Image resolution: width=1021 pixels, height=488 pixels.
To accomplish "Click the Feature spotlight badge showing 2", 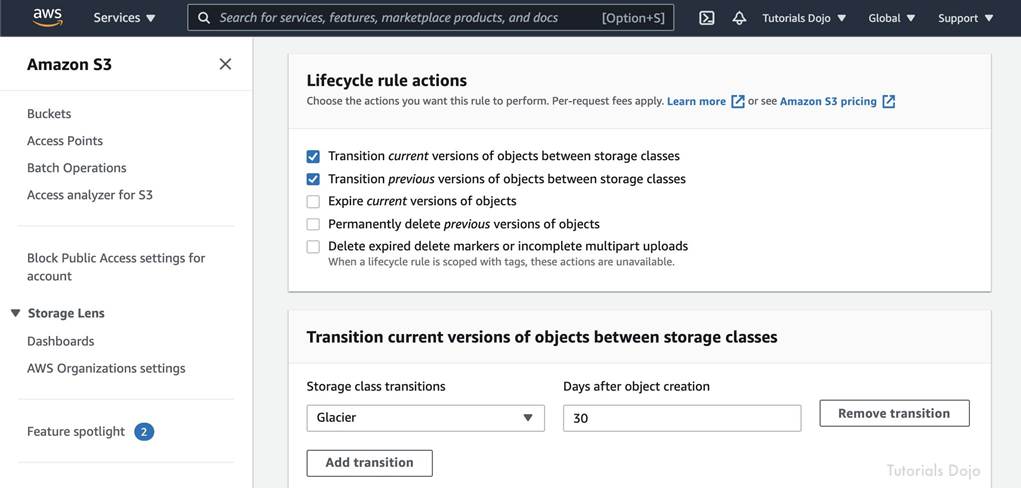I will [x=144, y=432].
